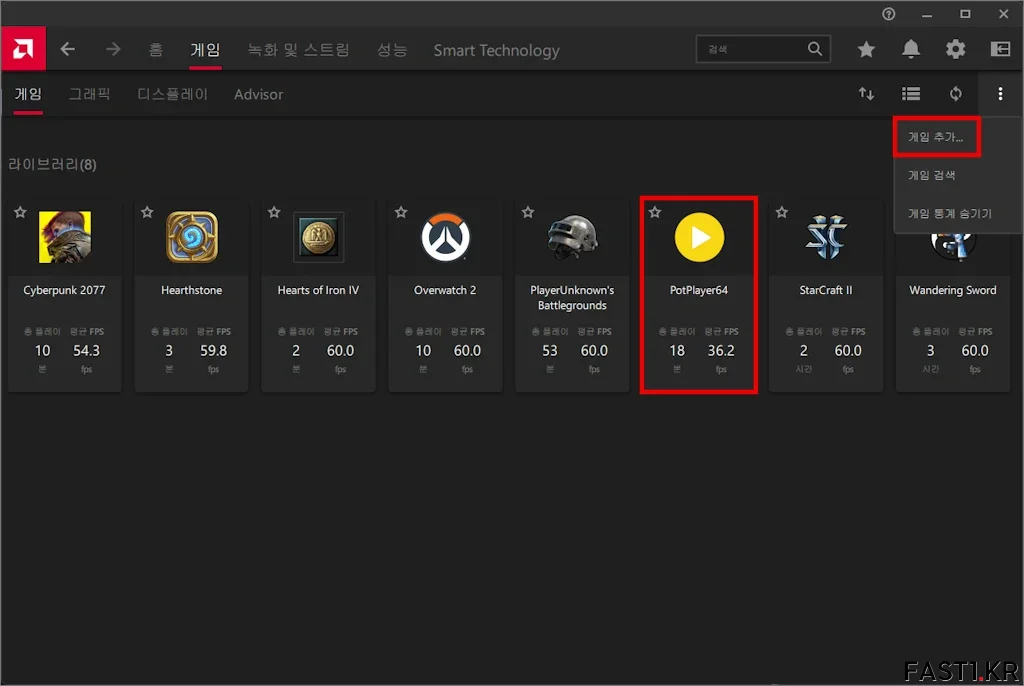This screenshot has height=686, width=1024.
Task: Click the StarCraft II title
Action: [825, 290]
